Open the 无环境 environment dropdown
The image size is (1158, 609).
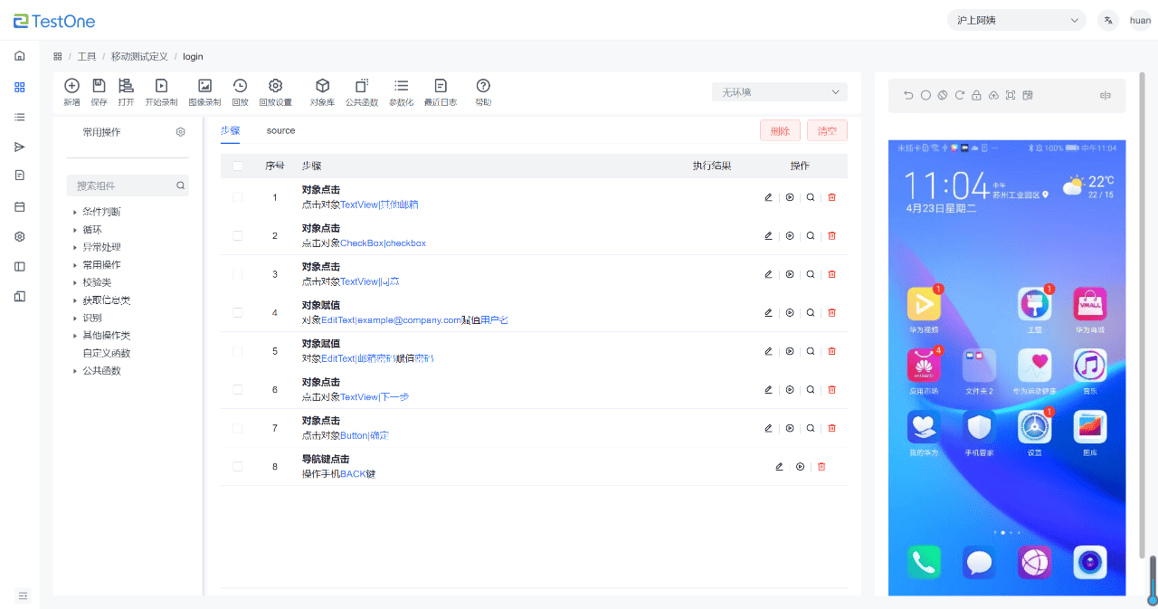(x=779, y=91)
